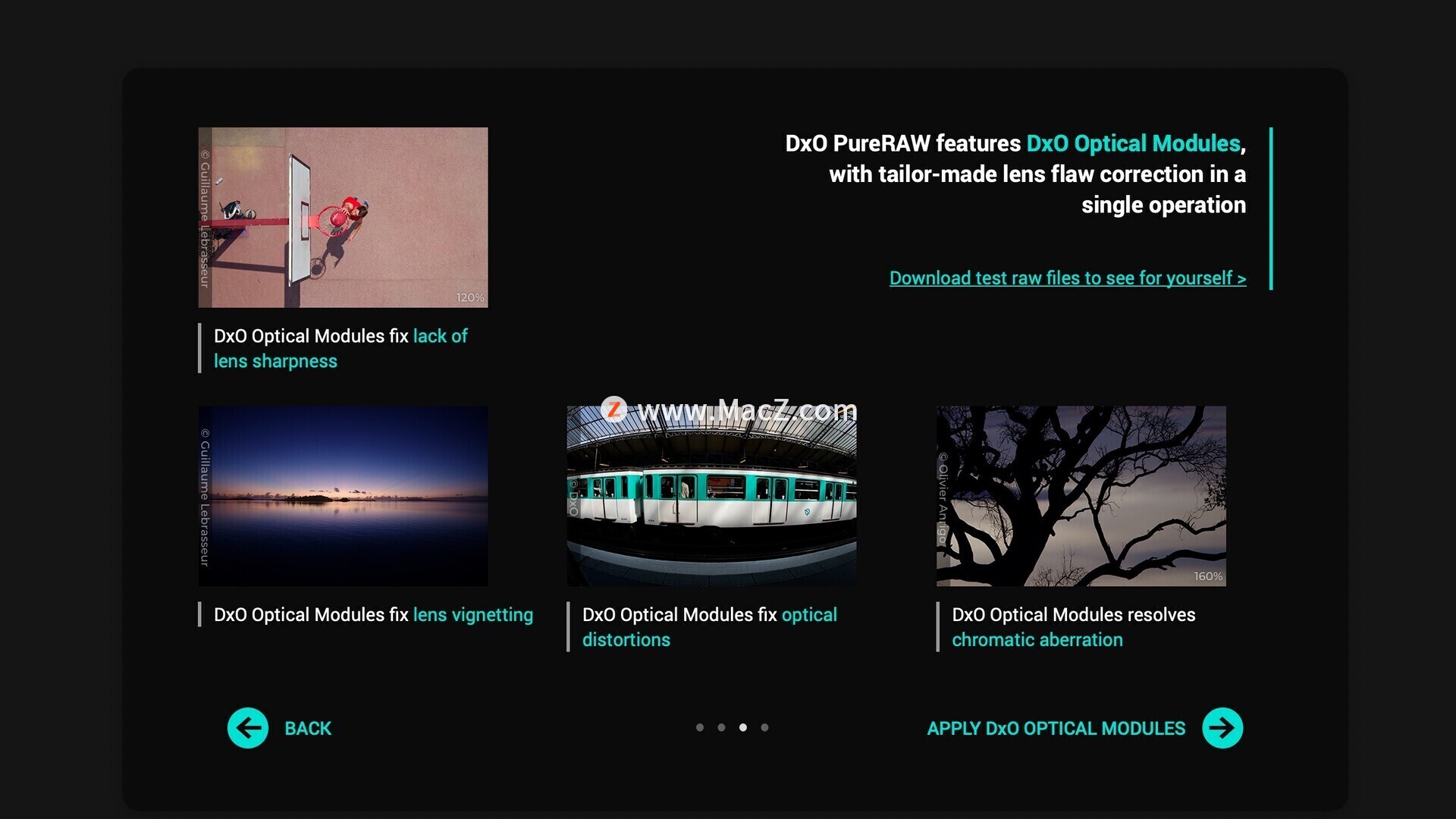Jump to the fourth page dot
This screenshot has height=819, width=1456.
click(764, 727)
